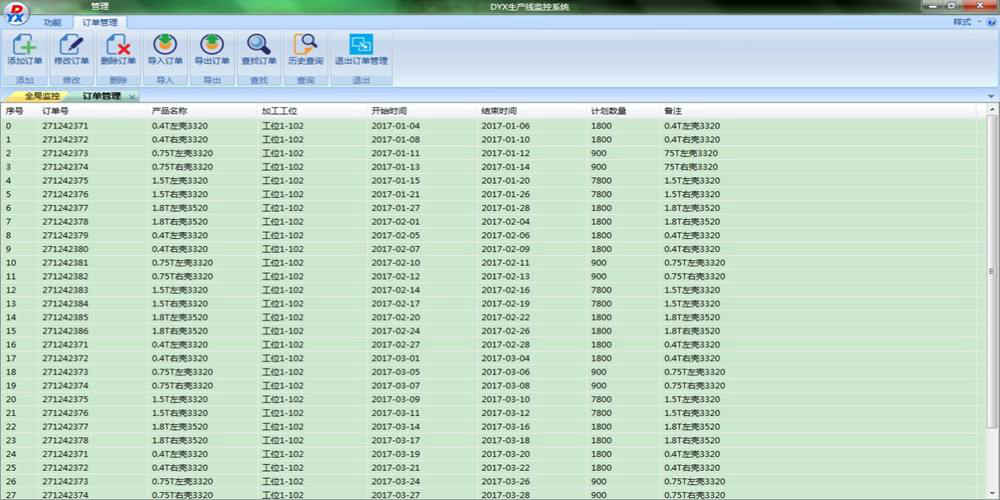Activate the 订单管理 document tab
Image resolution: width=1000 pixels, height=500 pixels.
tap(101, 96)
